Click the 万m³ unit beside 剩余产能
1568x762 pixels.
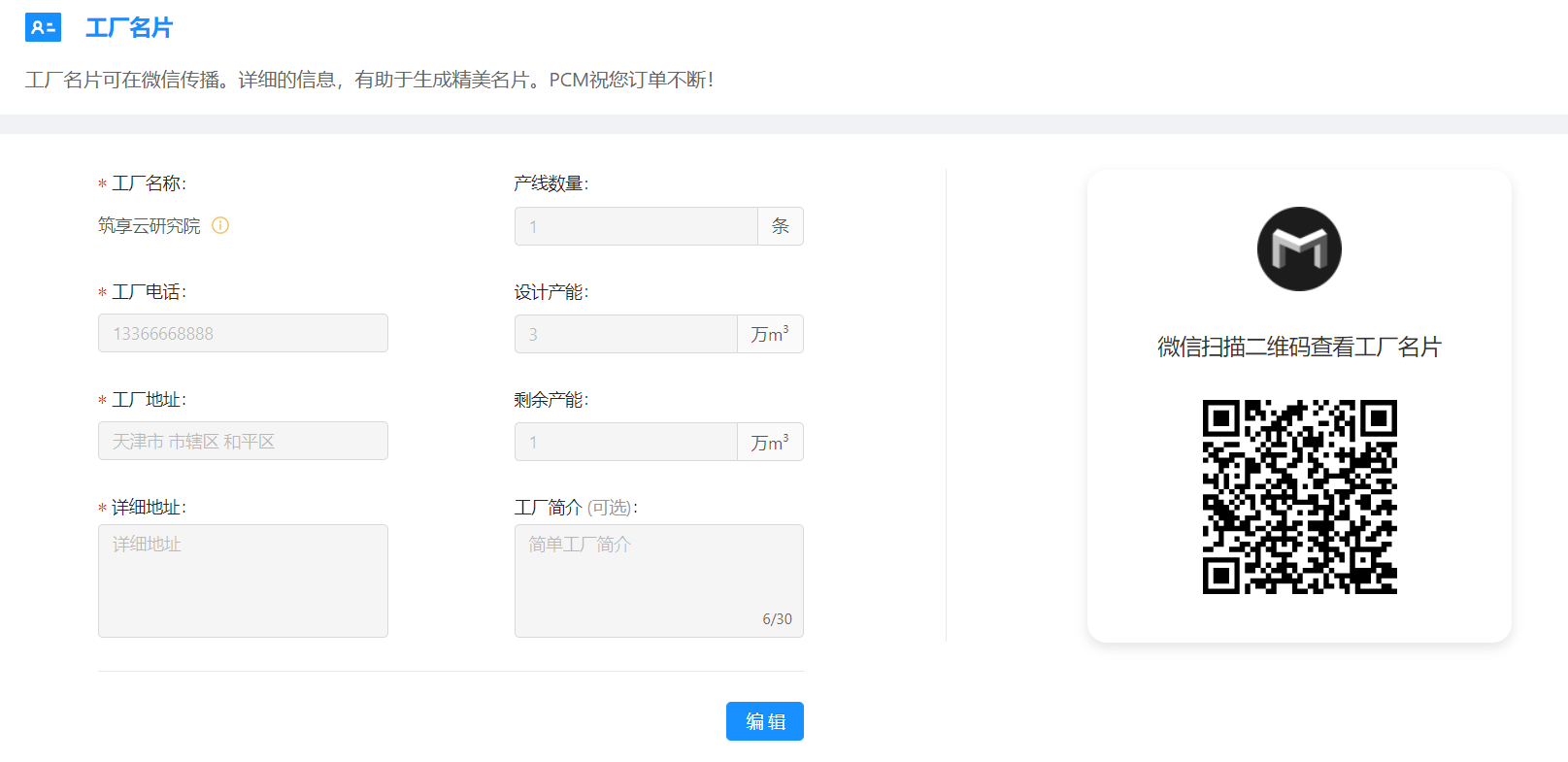pos(770,442)
